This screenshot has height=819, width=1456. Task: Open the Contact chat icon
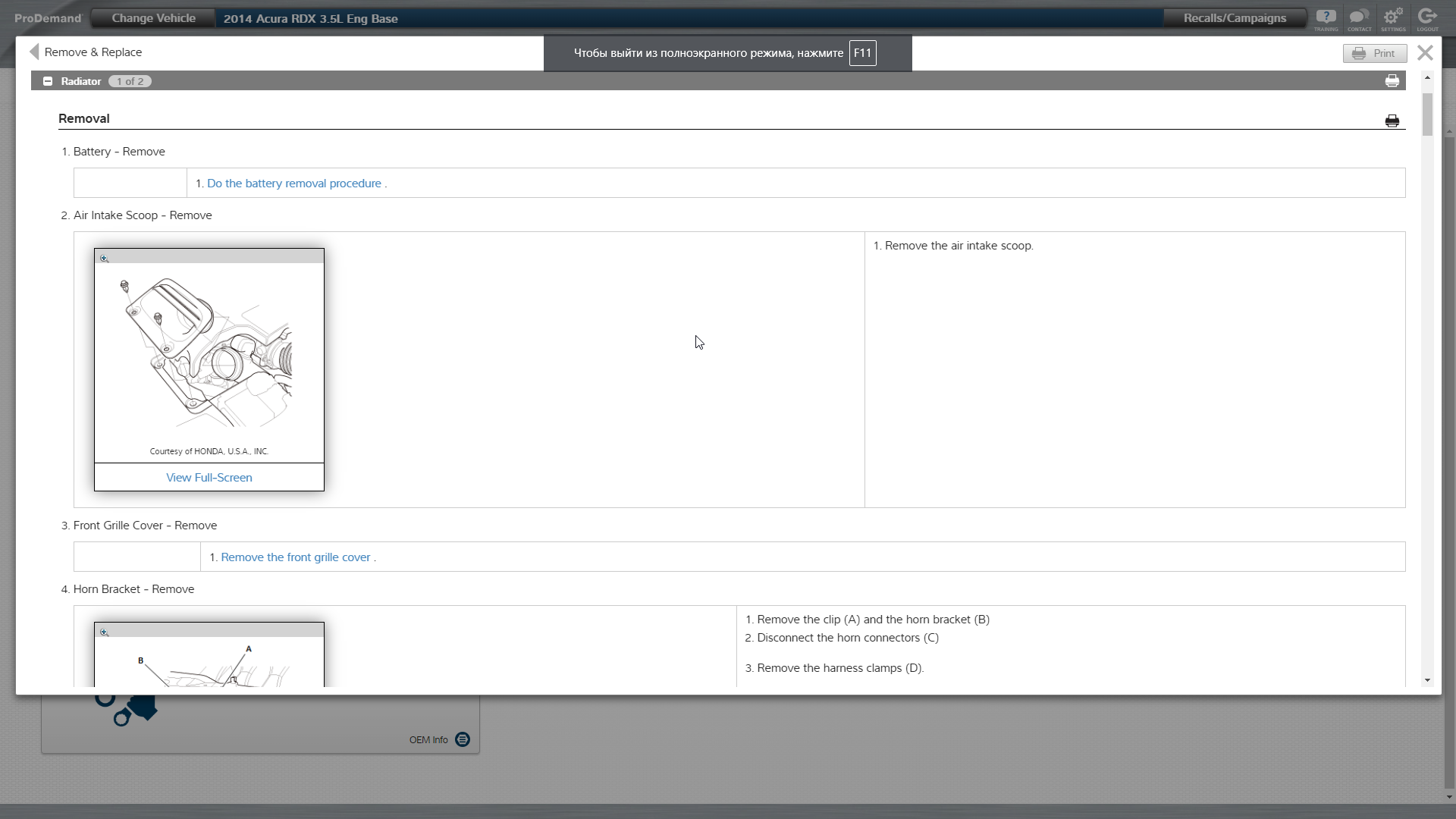(x=1359, y=18)
